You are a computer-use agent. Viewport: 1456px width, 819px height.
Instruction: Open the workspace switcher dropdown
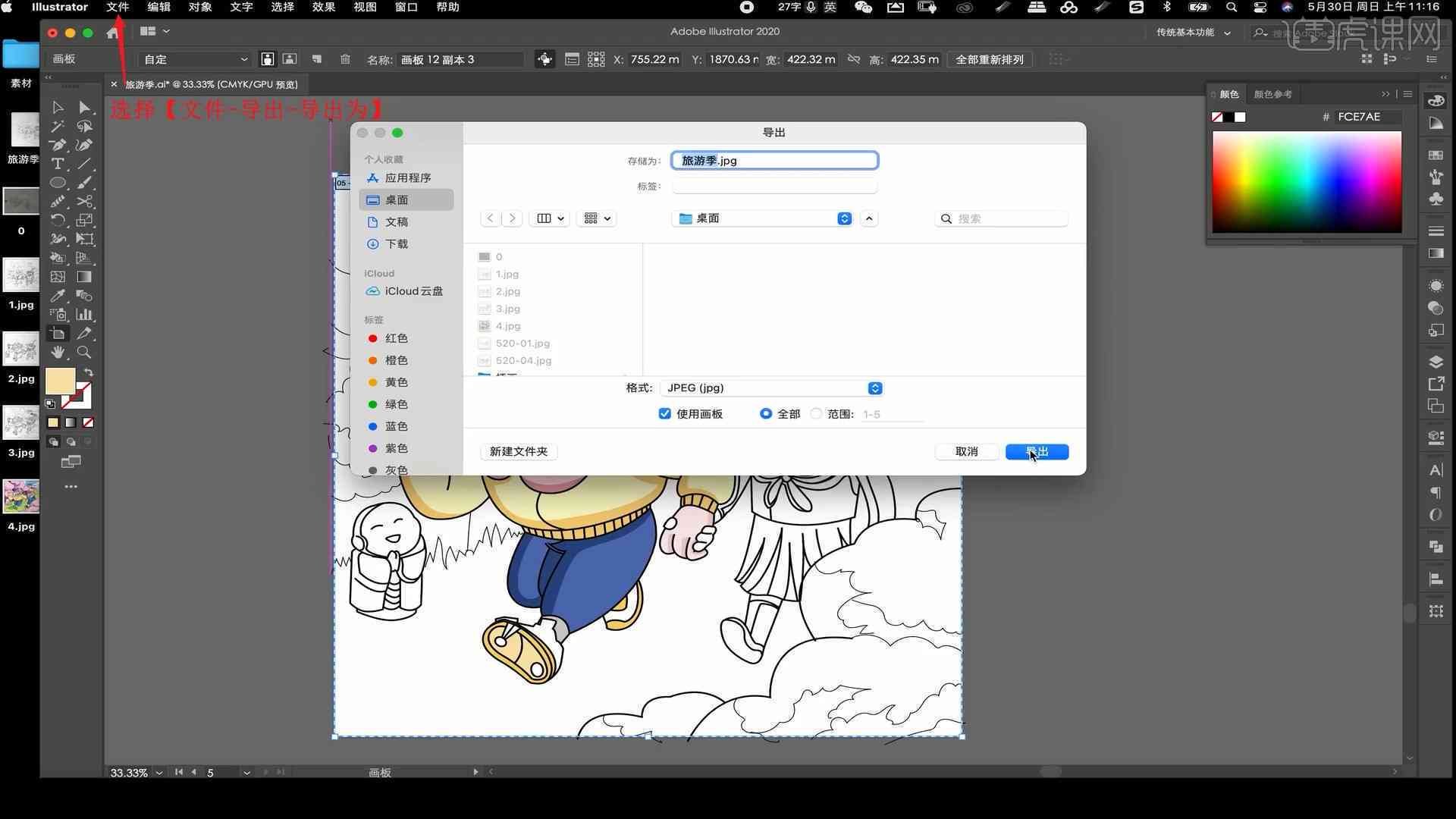(x=1194, y=33)
